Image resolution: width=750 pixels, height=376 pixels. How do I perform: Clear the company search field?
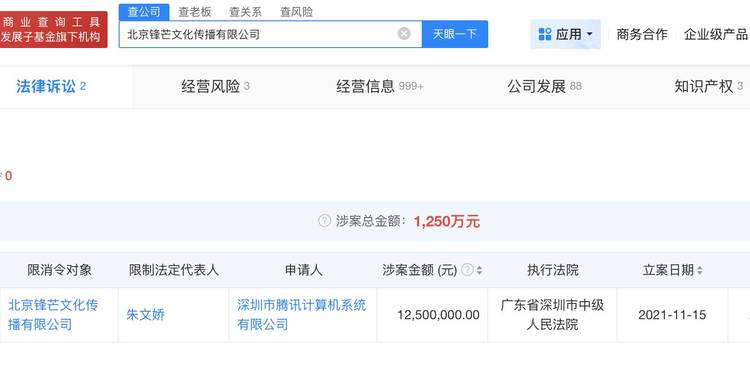[404, 33]
